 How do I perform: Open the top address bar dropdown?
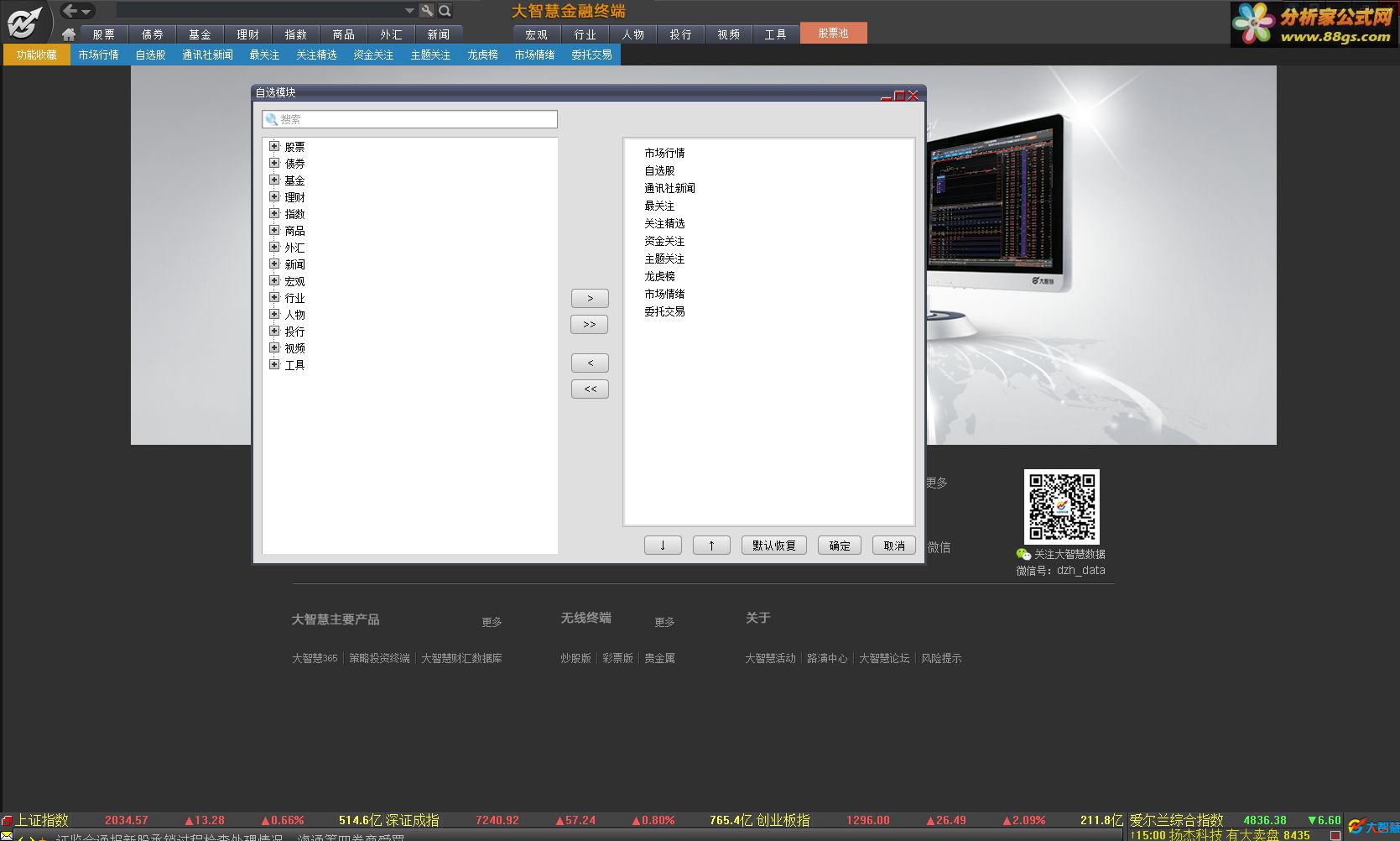pyautogui.click(x=409, y=11)
